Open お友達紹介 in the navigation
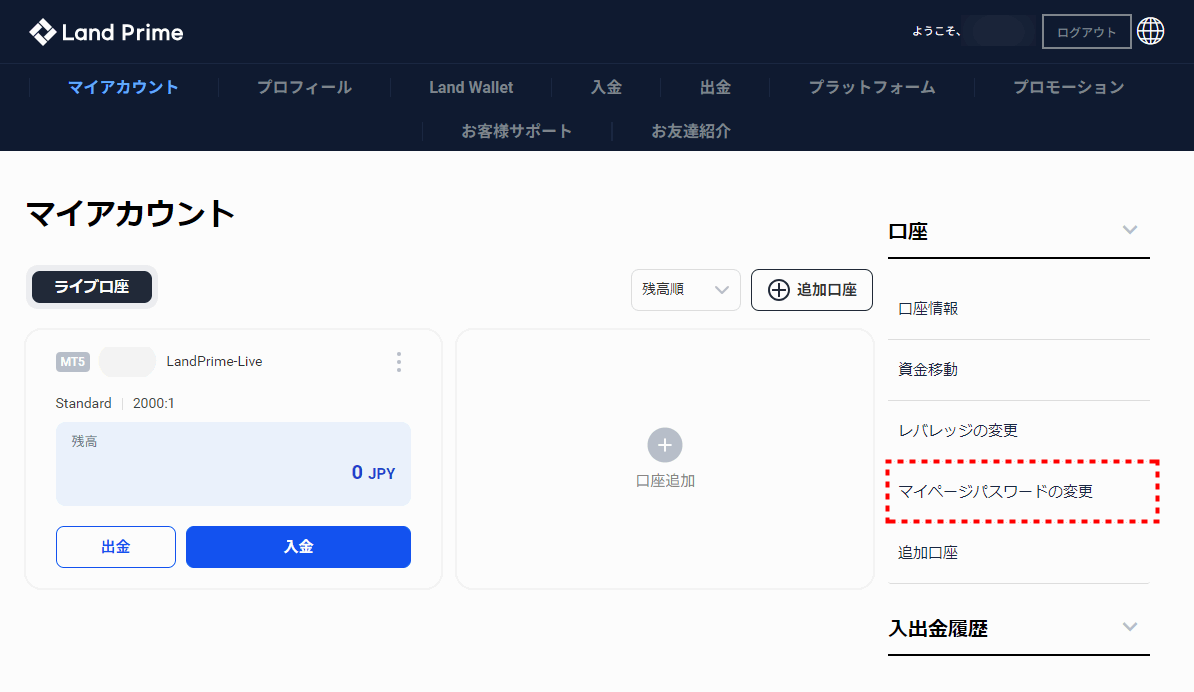The image size is (1194, 692). click(691, 131)
